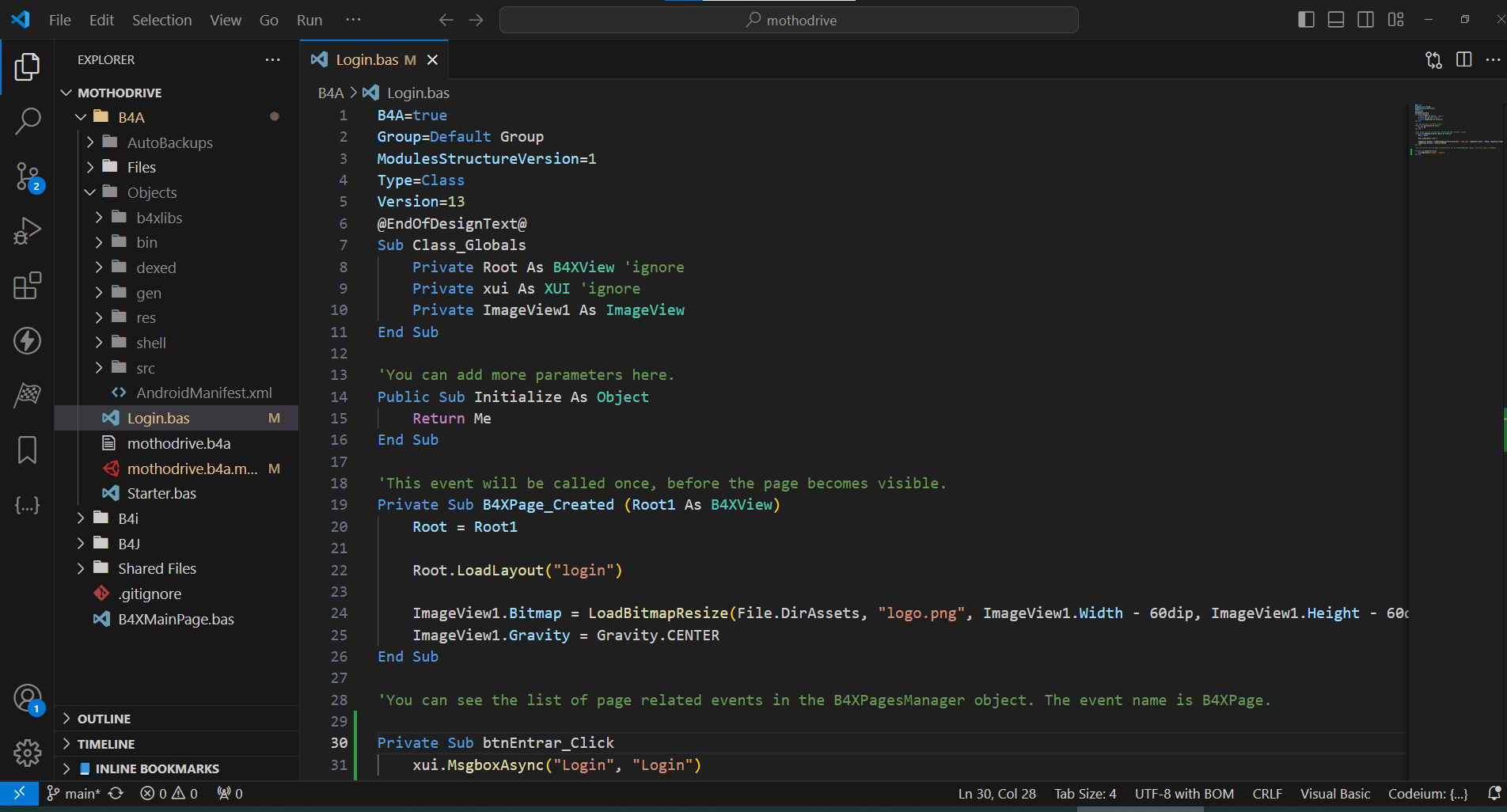Toggle the primary side bar layout

pyautogui.click(x=1307, y=20)
